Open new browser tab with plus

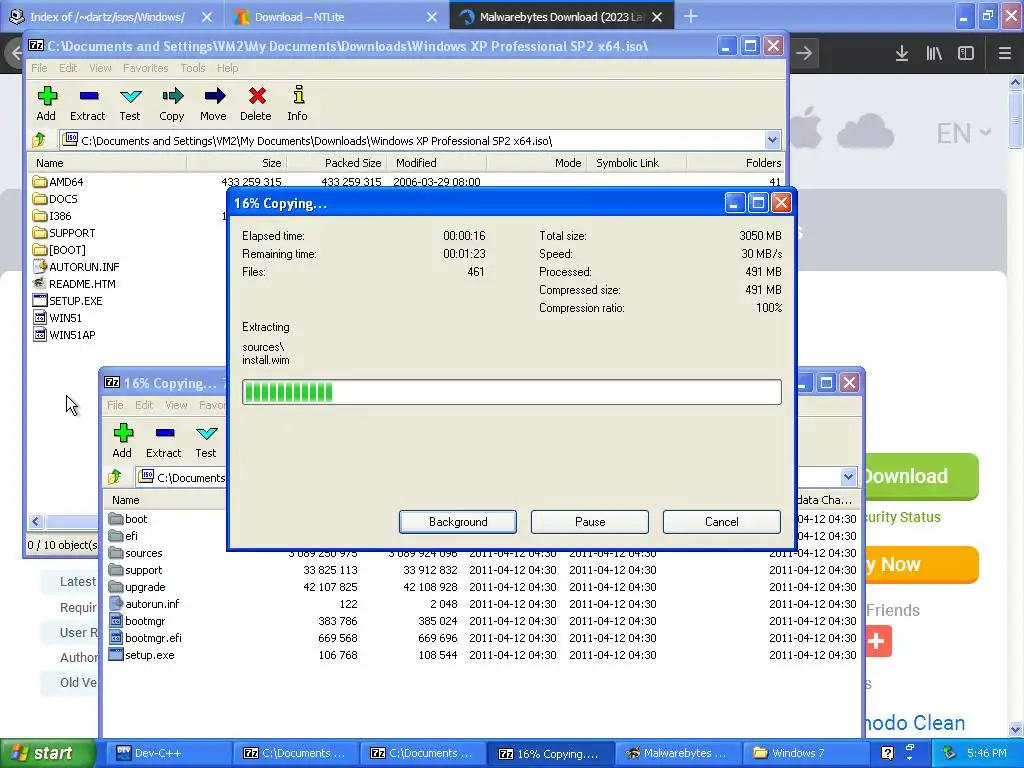click(691, 17)
